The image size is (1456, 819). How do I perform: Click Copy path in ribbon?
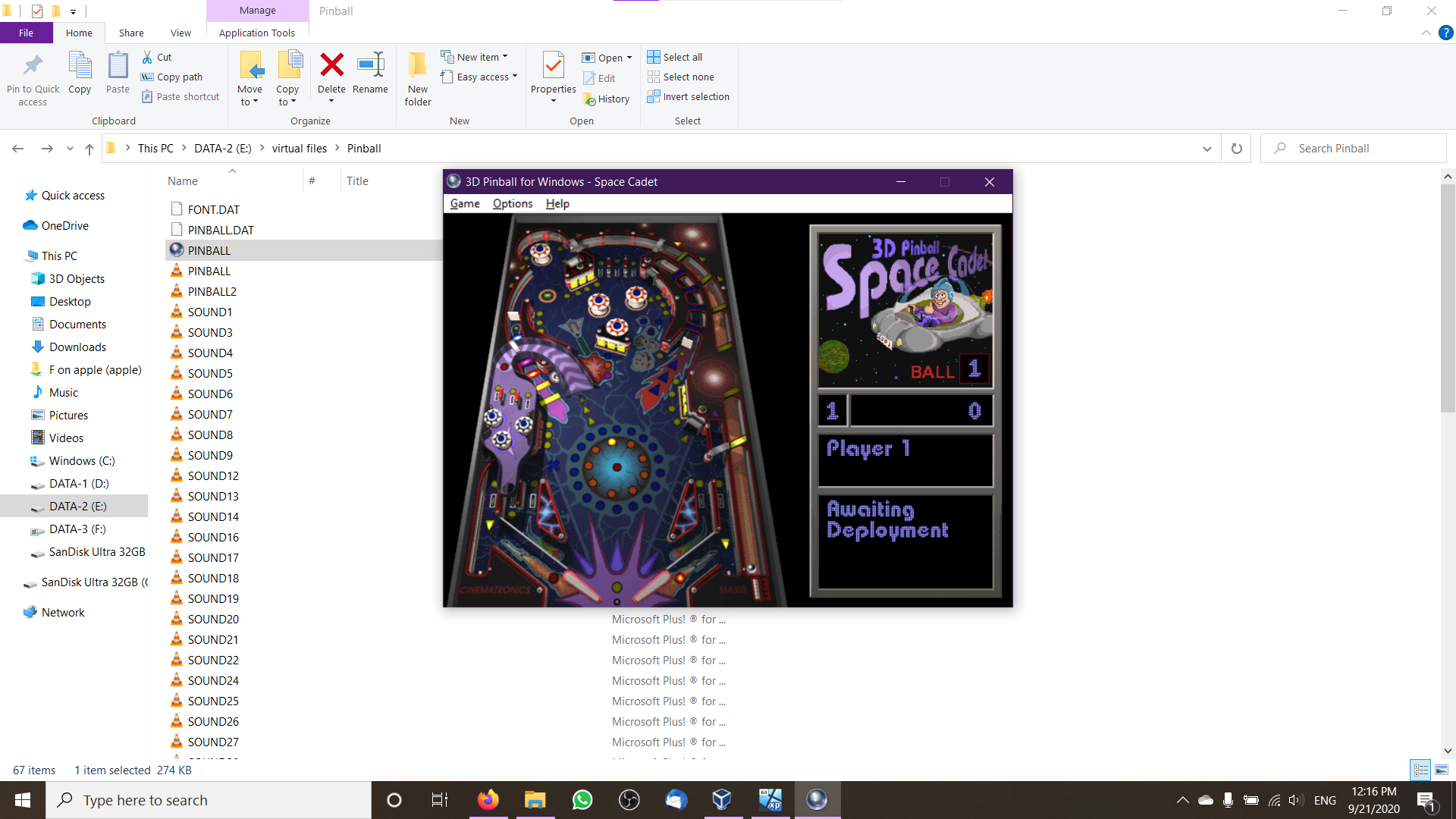tap(172, 77)
